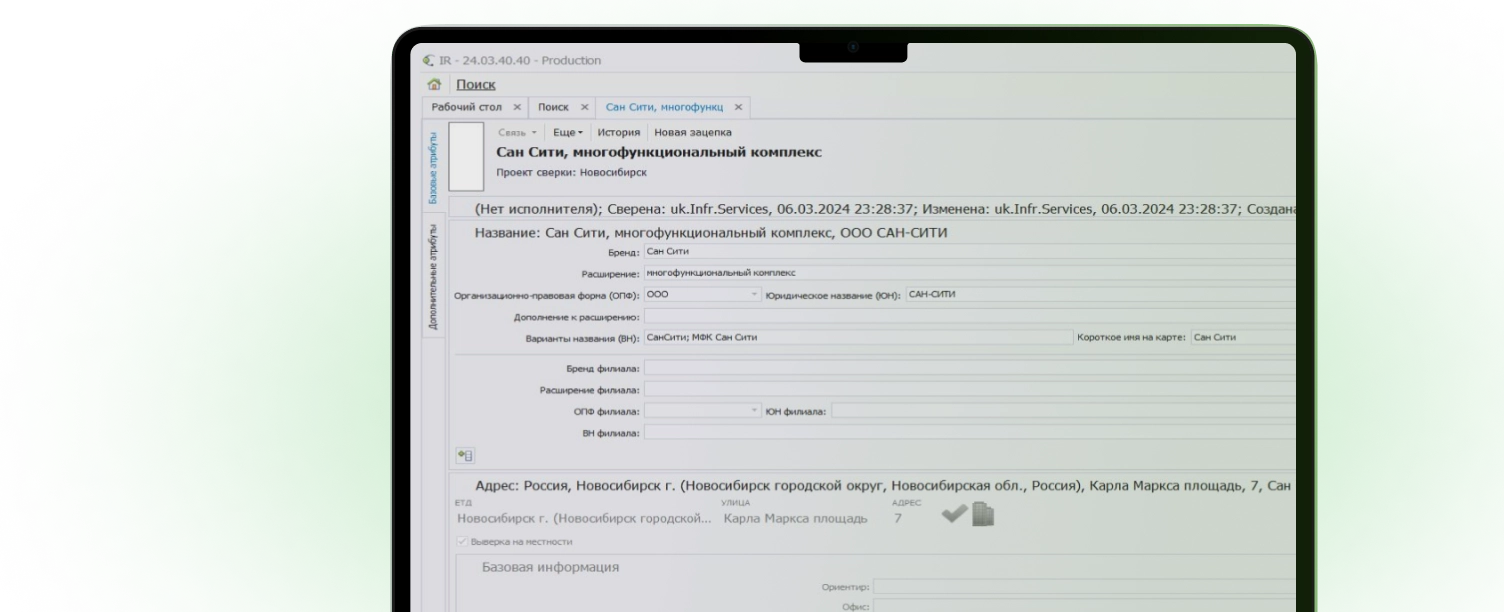Click the status line starting (Нет исполнителя)
This screenshot has width=1504, height=612.
[x=885, y=210]
